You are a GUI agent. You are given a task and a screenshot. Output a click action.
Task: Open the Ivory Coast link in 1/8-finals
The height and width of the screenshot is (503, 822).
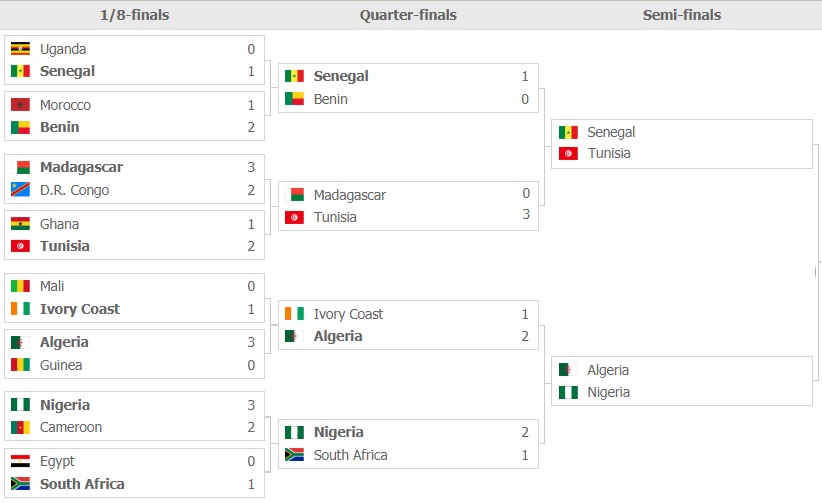click(x=80, y=309)
